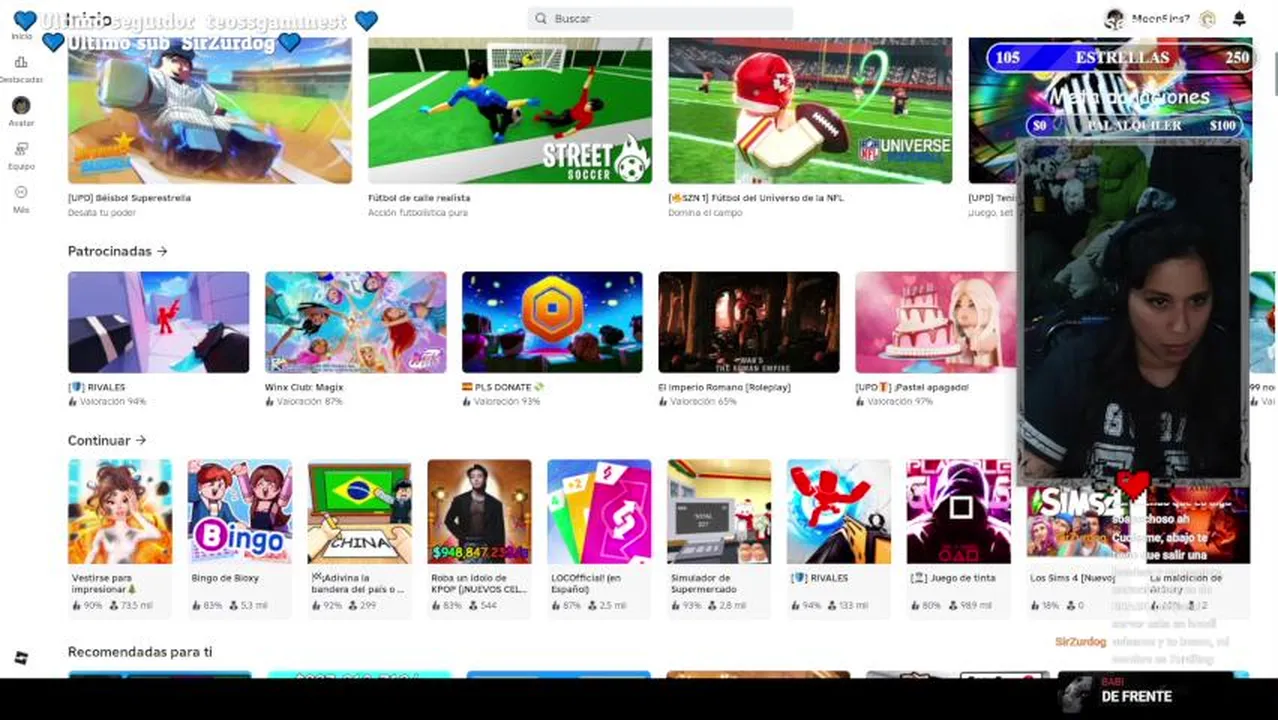The height and width of the screenshot is (720, 1278).
Task: Open Bingo de Bloxy game icon
Action: pyautogui.click(x=240, y=512)
